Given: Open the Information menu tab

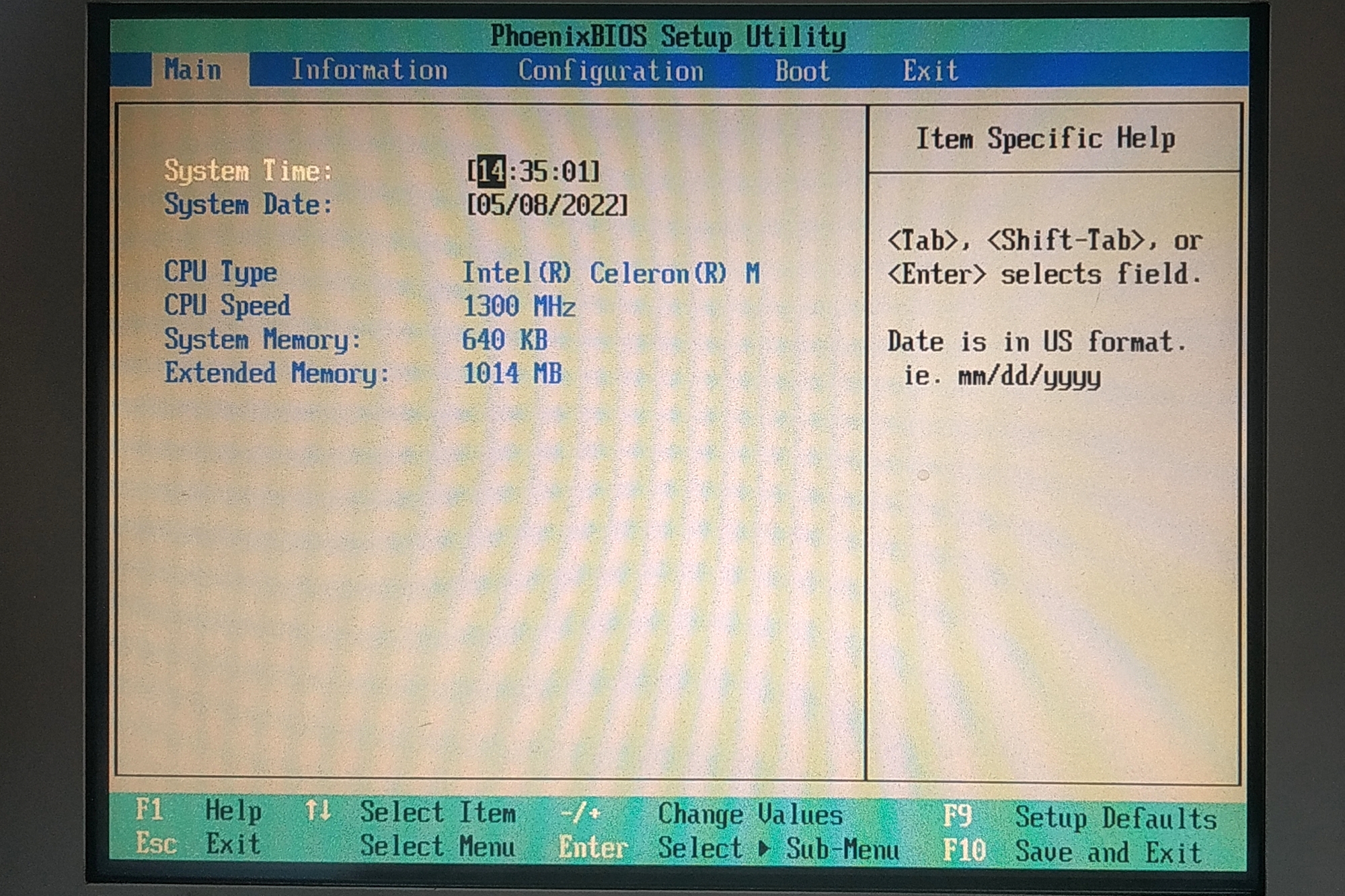Looking at the screenshot, I should click(x=369, y=71).
